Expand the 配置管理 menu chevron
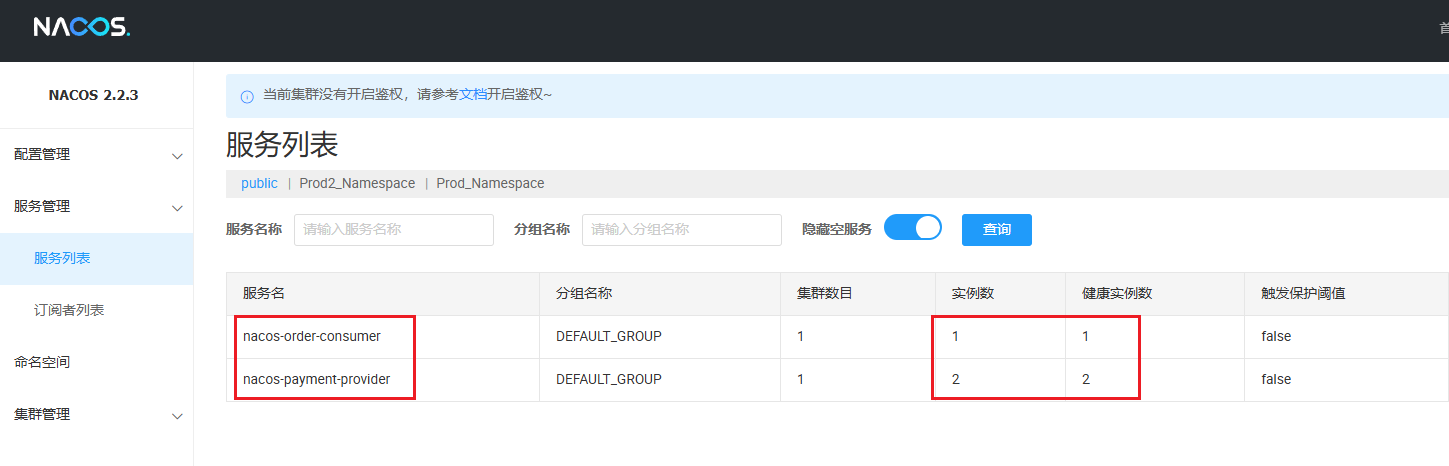 177,156
